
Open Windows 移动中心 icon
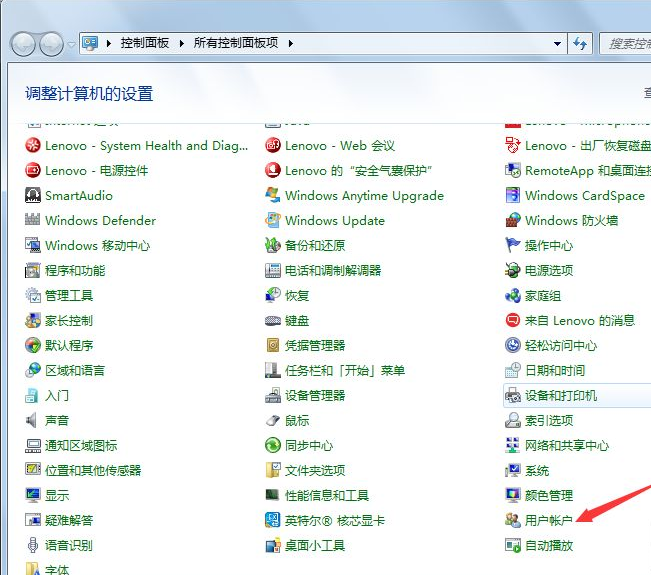[x=33, y=245]
